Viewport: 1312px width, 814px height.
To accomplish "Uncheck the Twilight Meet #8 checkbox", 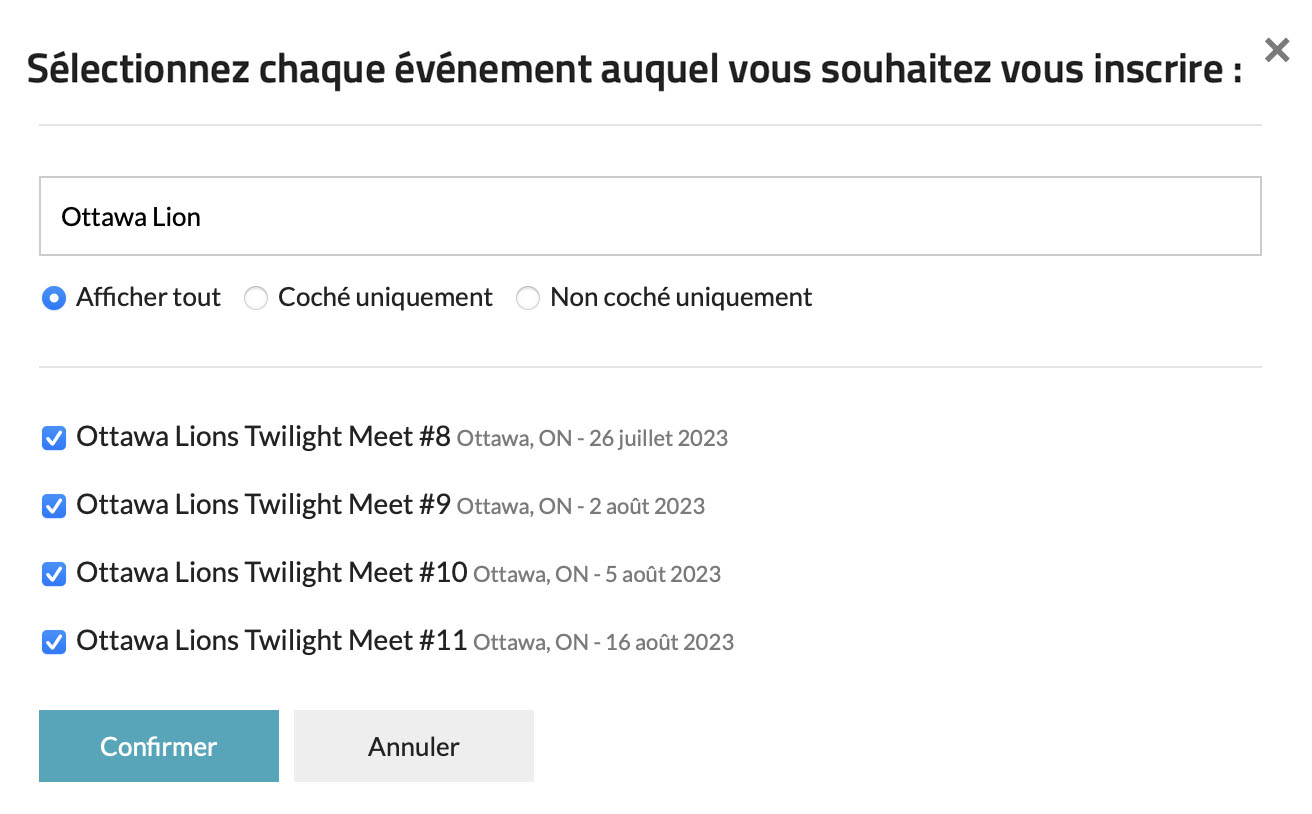I will click(54, 438).
